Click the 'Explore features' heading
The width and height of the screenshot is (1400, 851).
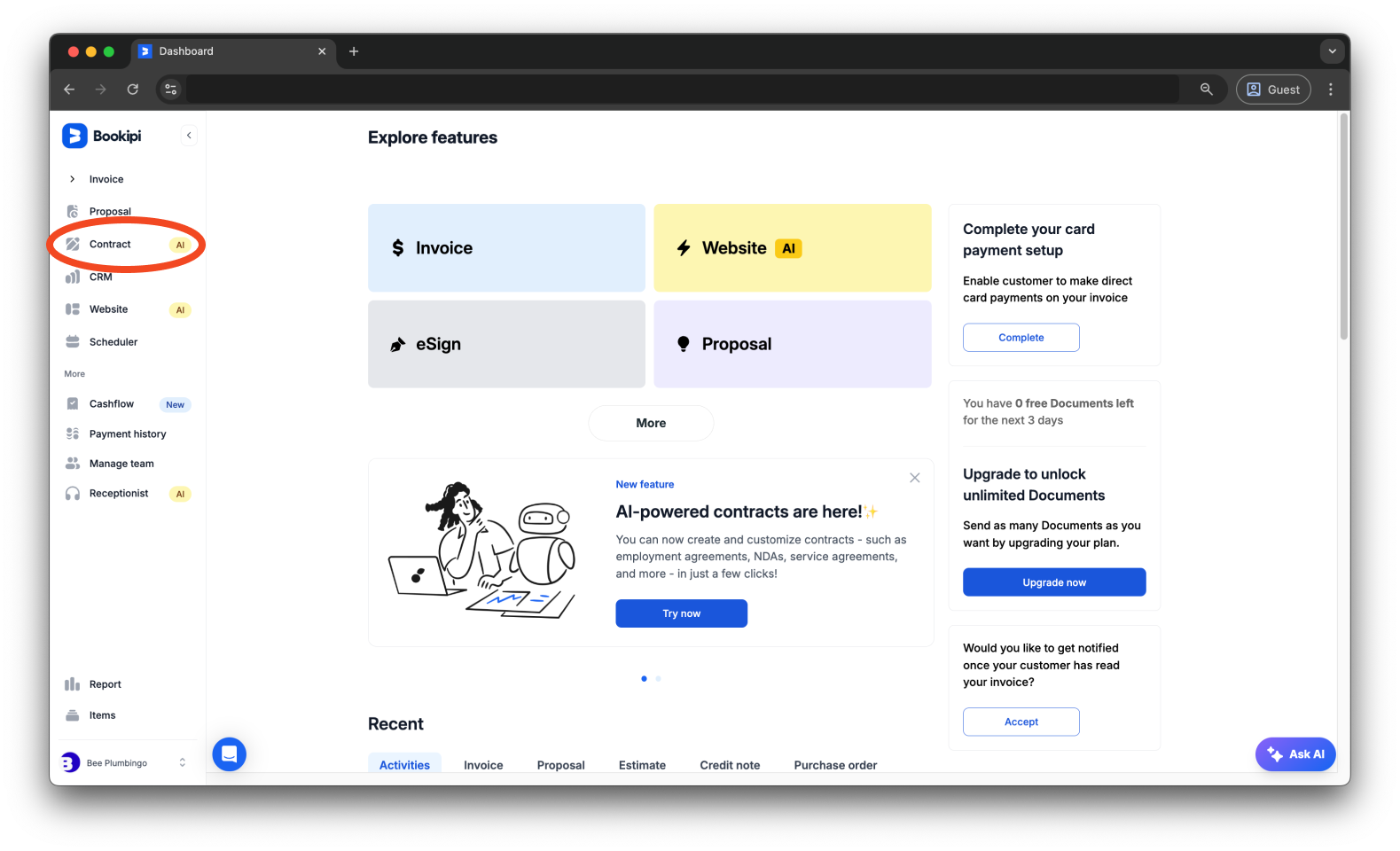(x=433, y=137)
